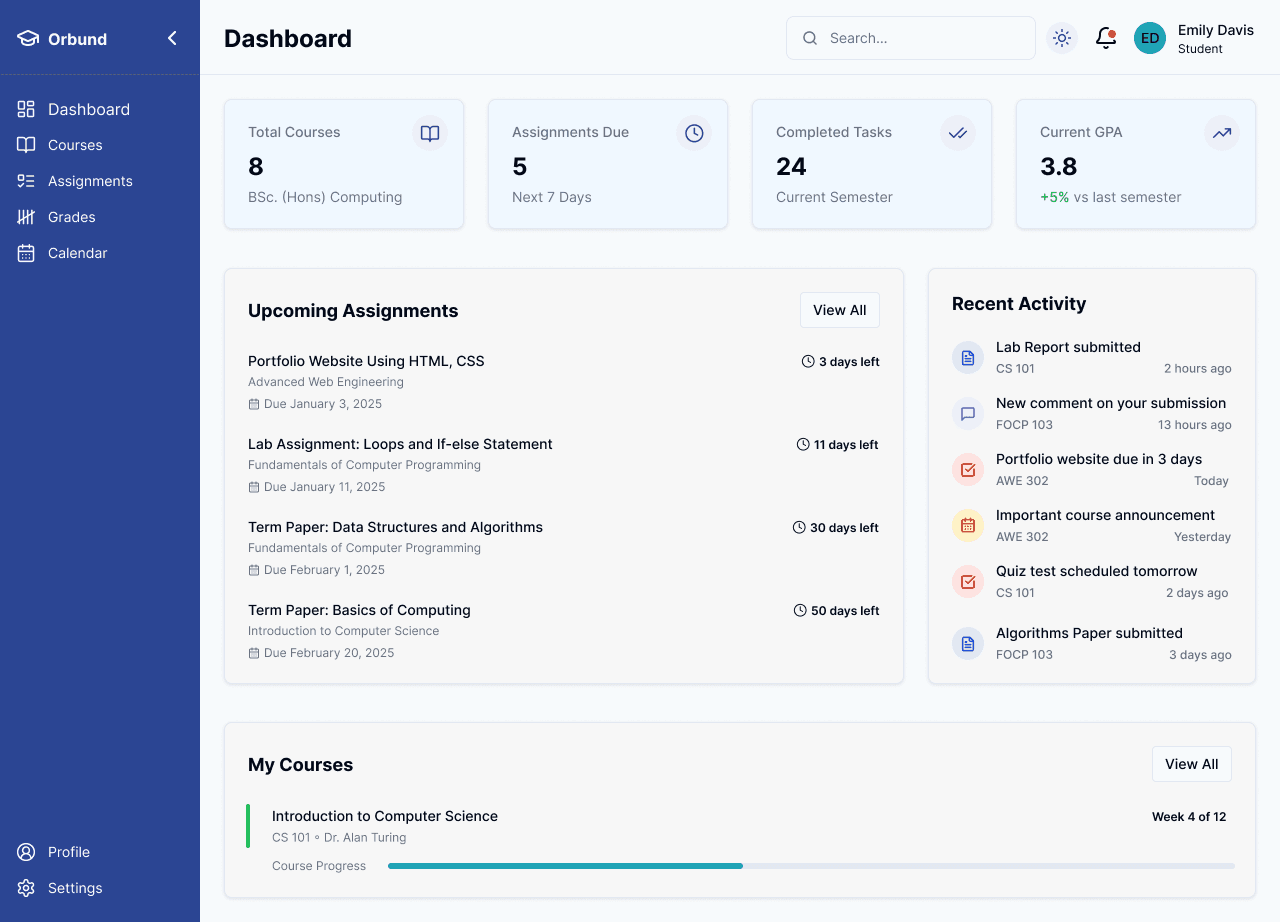Open the Lab Report submitted document icon

pos(968,358)
